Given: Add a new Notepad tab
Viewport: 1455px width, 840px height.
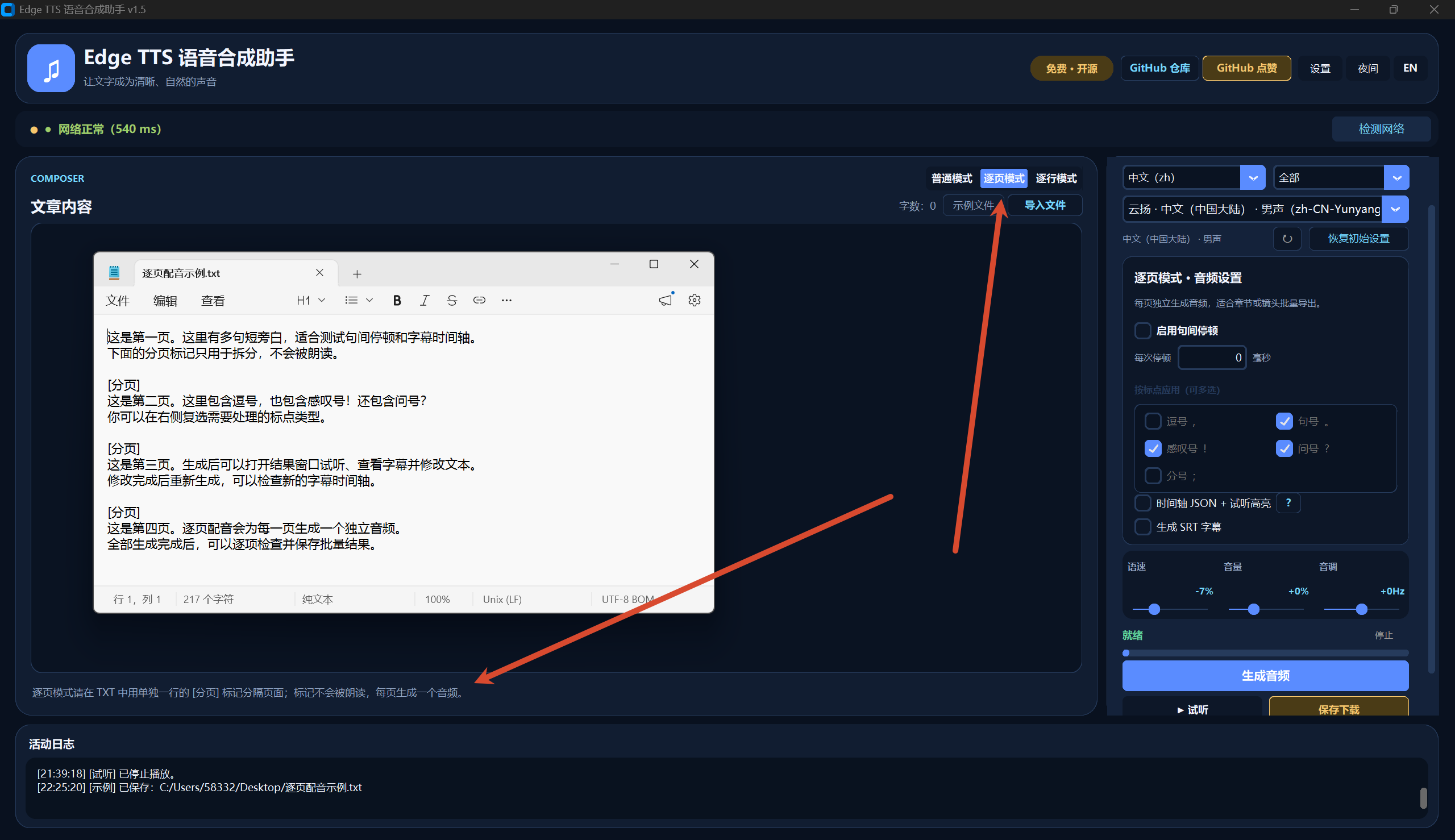Looking at the screenshot, I should (x=357, y=274).
